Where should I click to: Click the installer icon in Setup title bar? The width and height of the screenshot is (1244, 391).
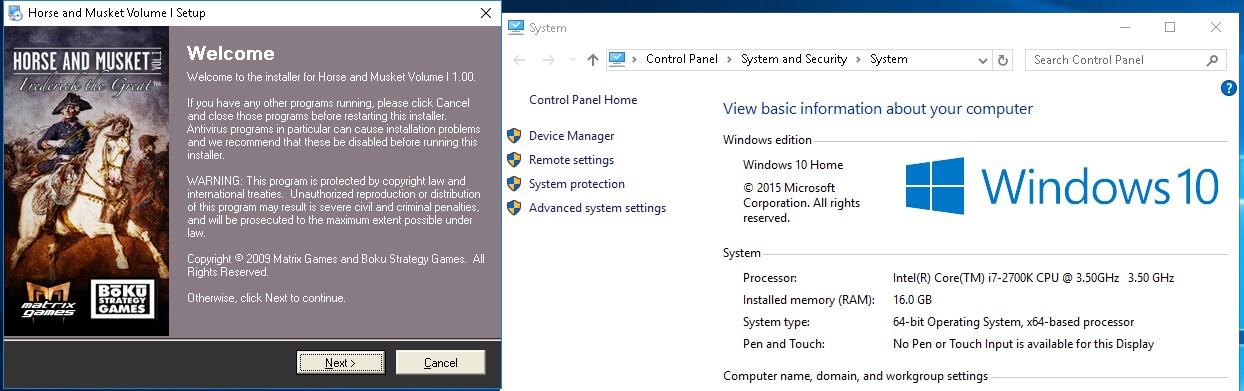coord(15,13)
